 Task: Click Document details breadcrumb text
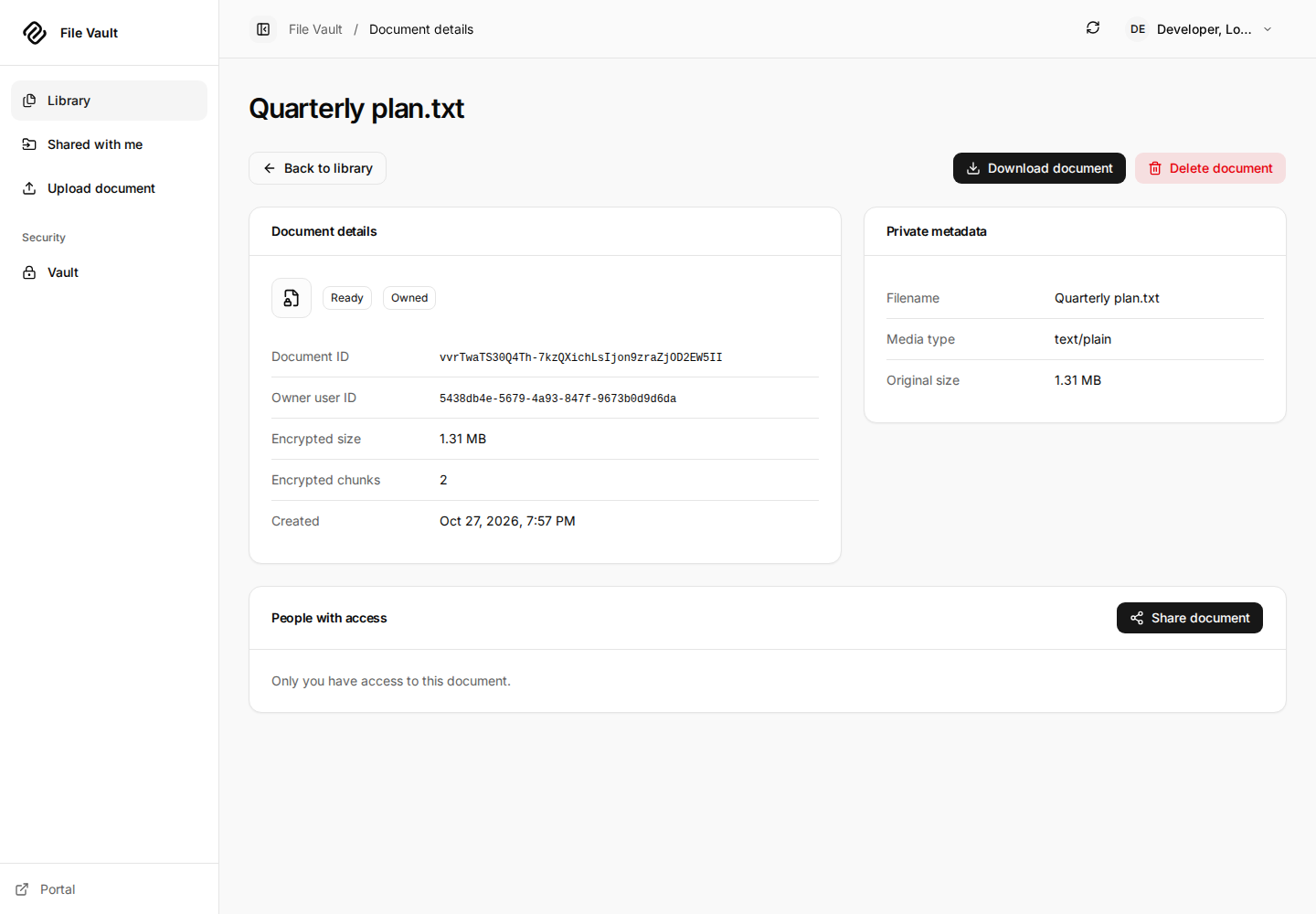[421, 29]
